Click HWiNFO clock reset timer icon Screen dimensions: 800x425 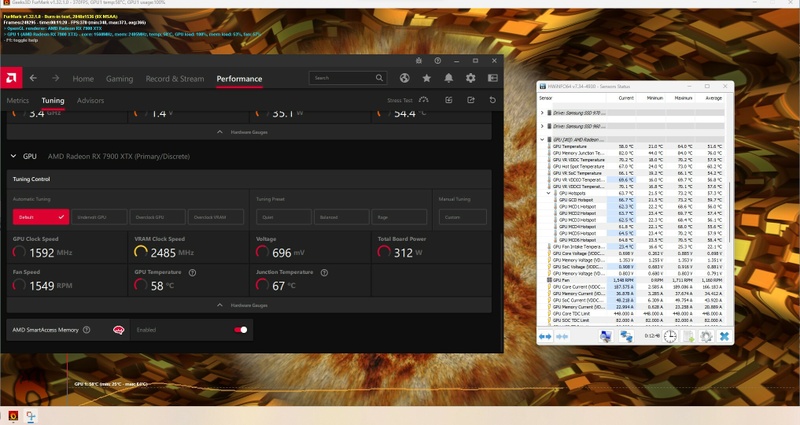point(670,336)
